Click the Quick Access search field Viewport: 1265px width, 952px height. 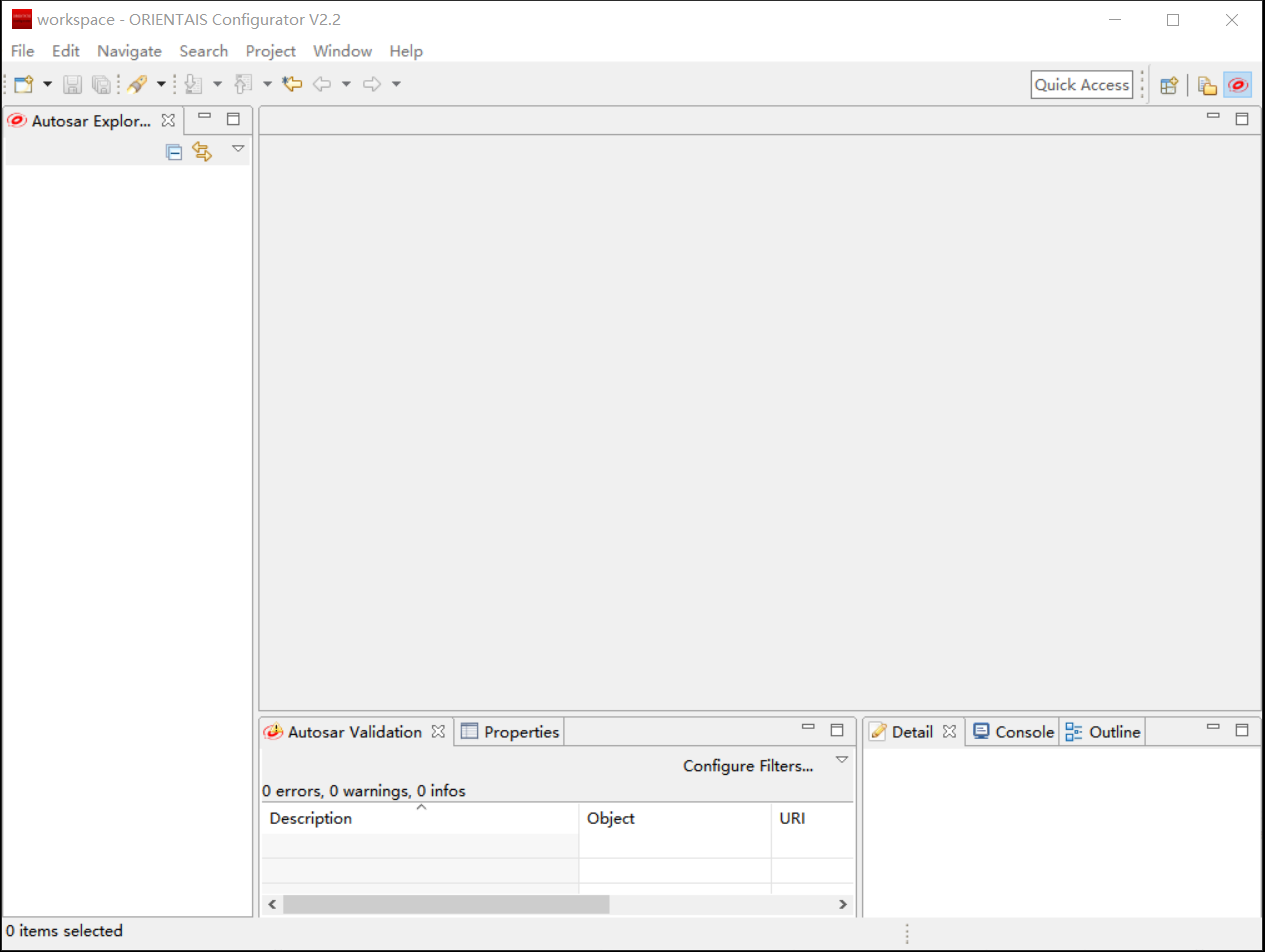(x=1081, y=85)
